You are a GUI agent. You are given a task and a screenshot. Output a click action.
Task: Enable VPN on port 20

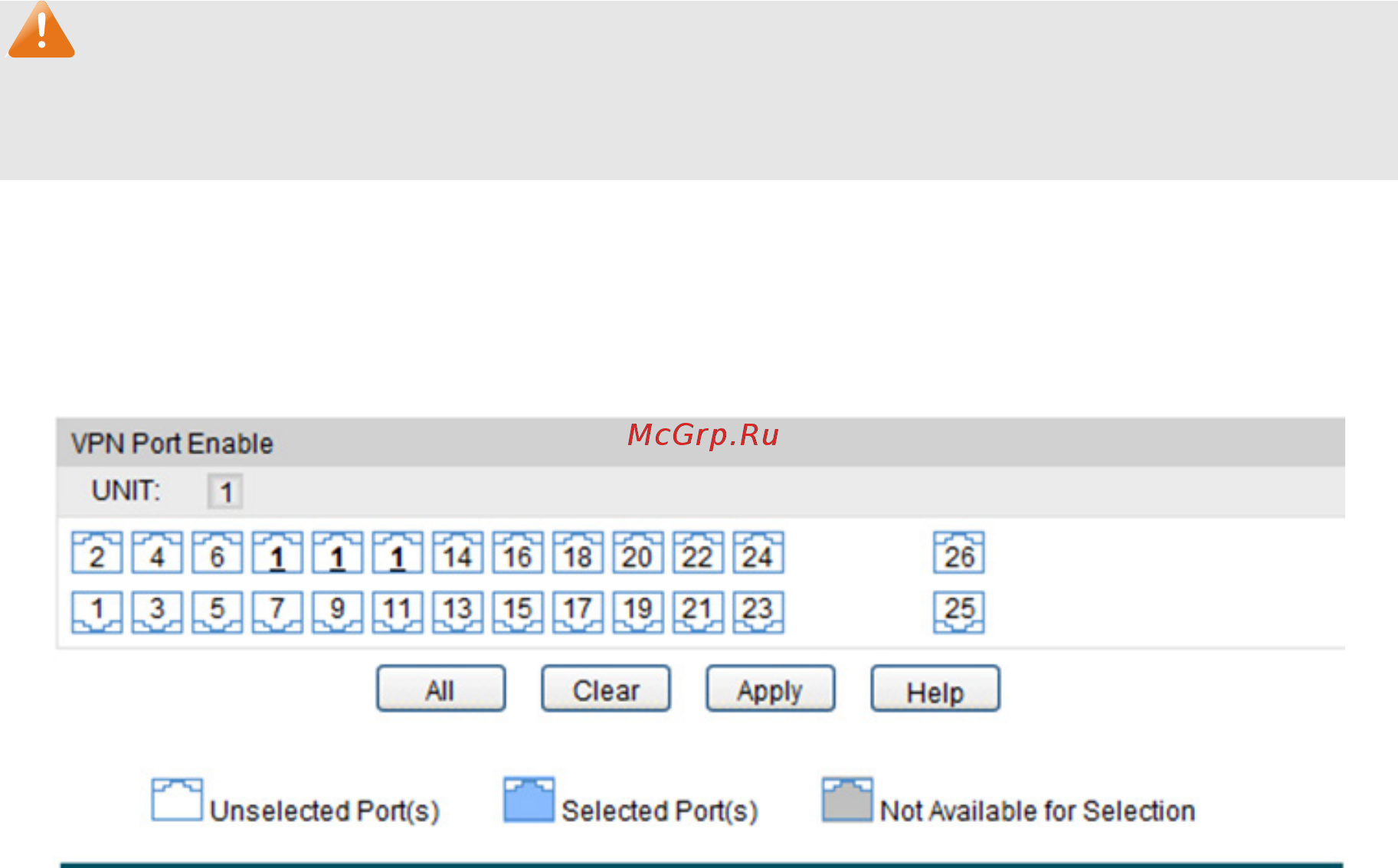638,553
